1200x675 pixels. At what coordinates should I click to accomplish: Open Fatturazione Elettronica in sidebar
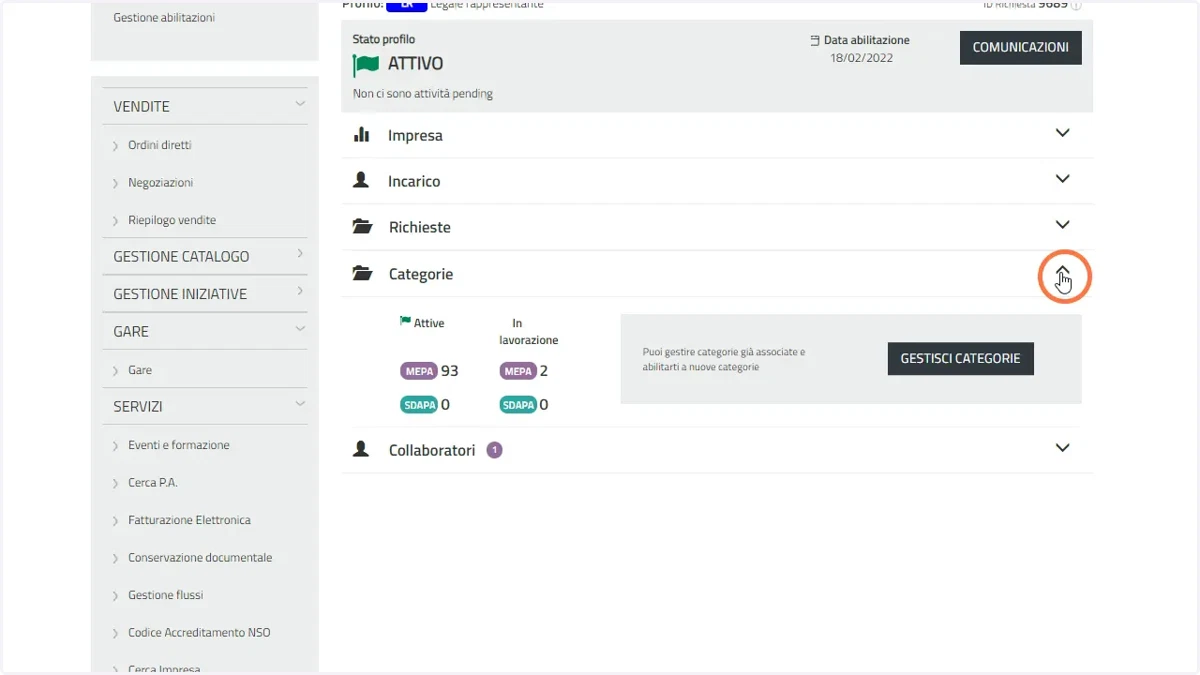[190, 520]
